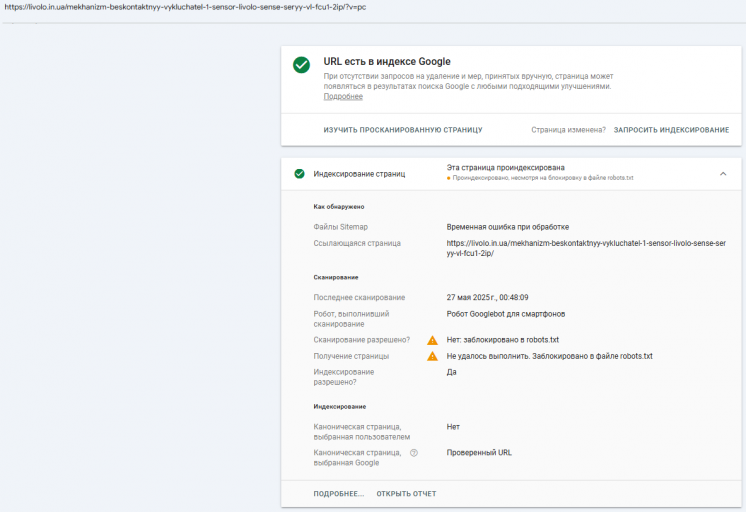Open the Подробнее link under URL description

pyautogui.click(x=343, y=97)
